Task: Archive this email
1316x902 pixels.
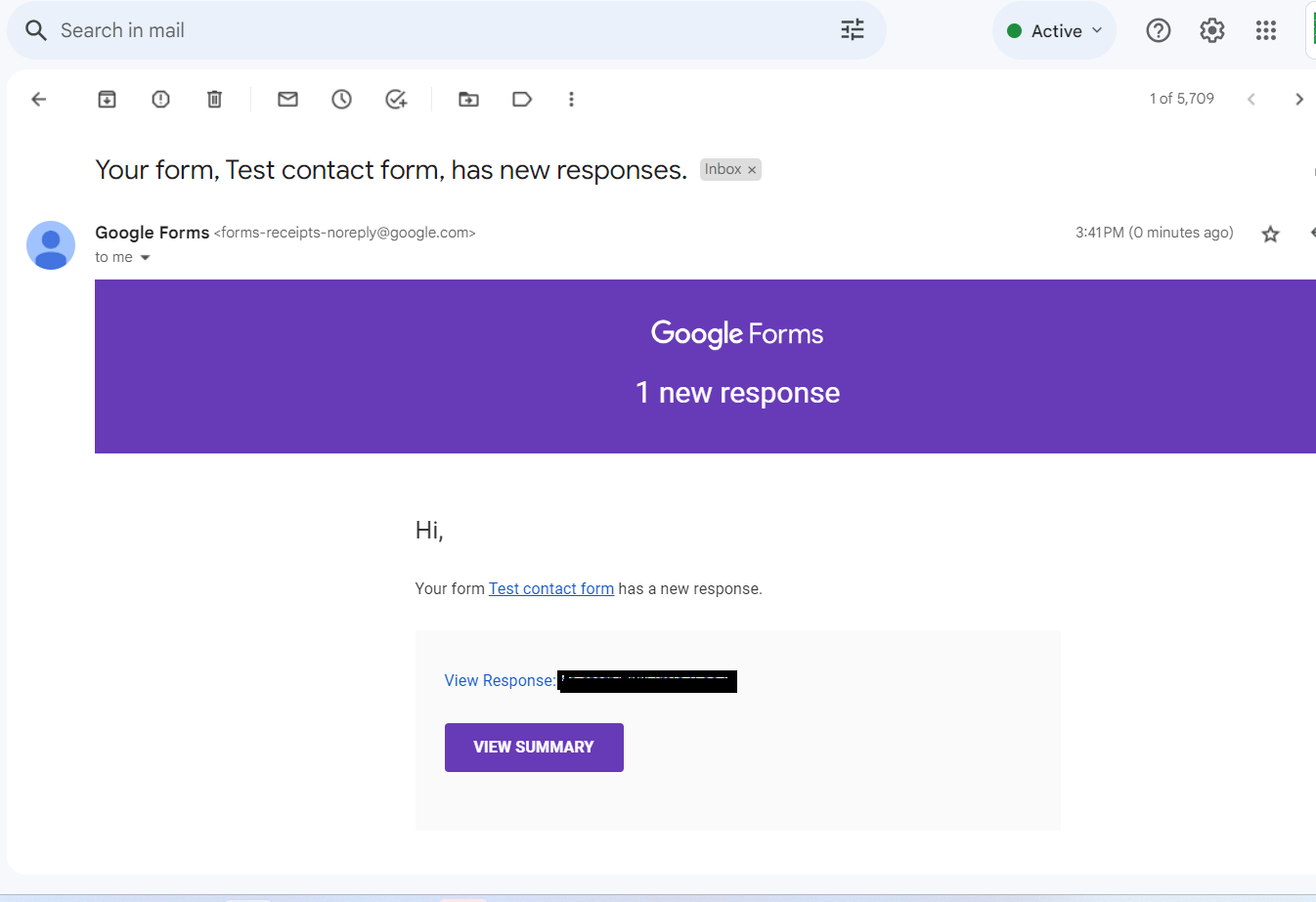Action: 107,99
